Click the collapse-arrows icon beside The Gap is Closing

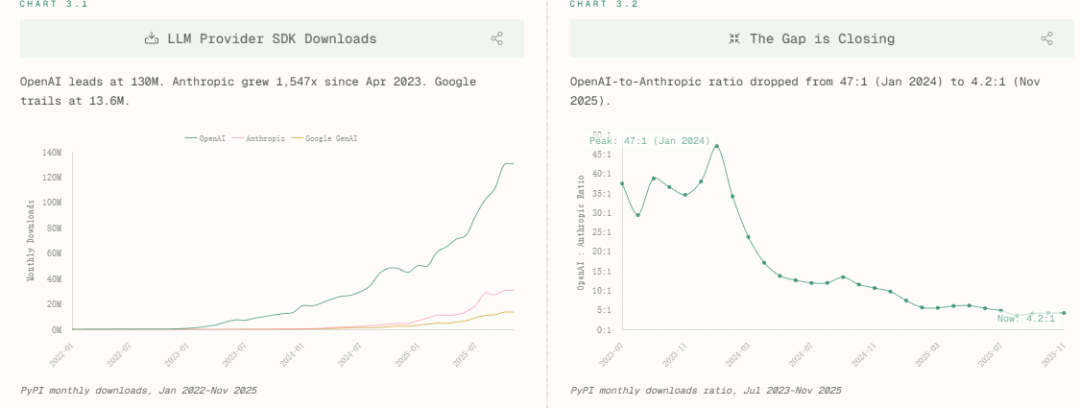coord(734,39)
